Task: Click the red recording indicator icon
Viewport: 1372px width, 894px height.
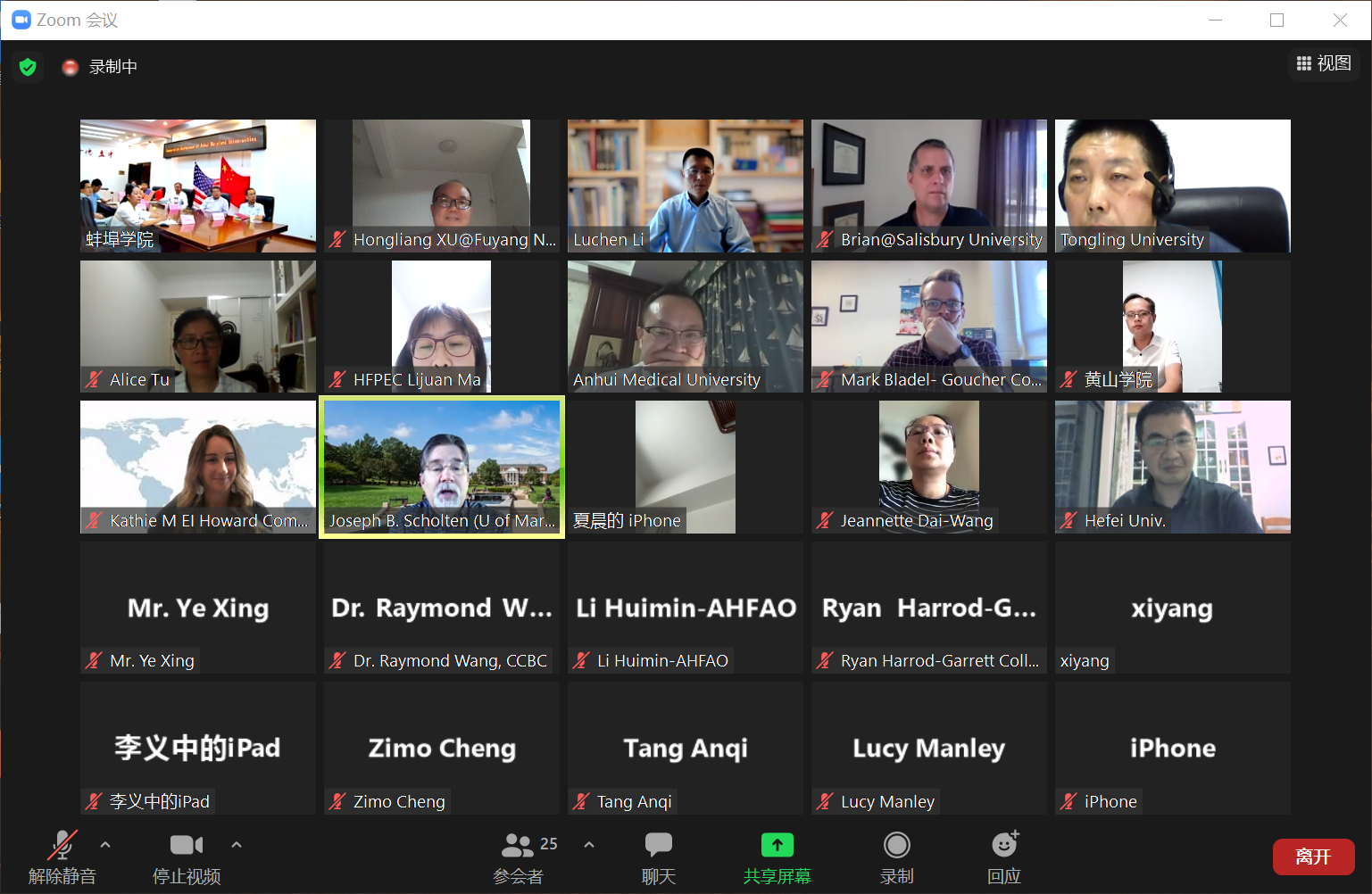Action: 70,67
